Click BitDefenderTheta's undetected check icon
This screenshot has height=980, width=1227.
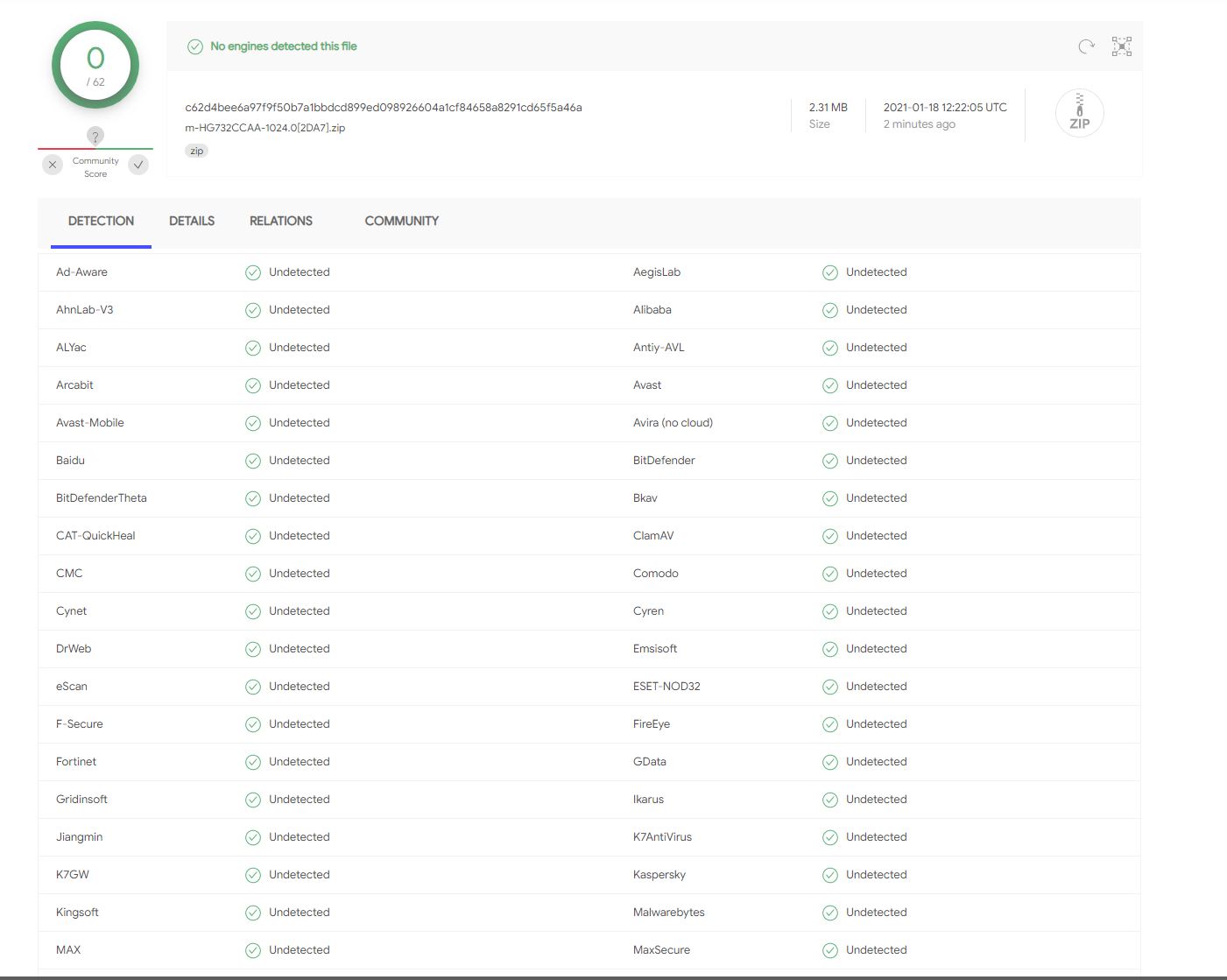(253, 498)
